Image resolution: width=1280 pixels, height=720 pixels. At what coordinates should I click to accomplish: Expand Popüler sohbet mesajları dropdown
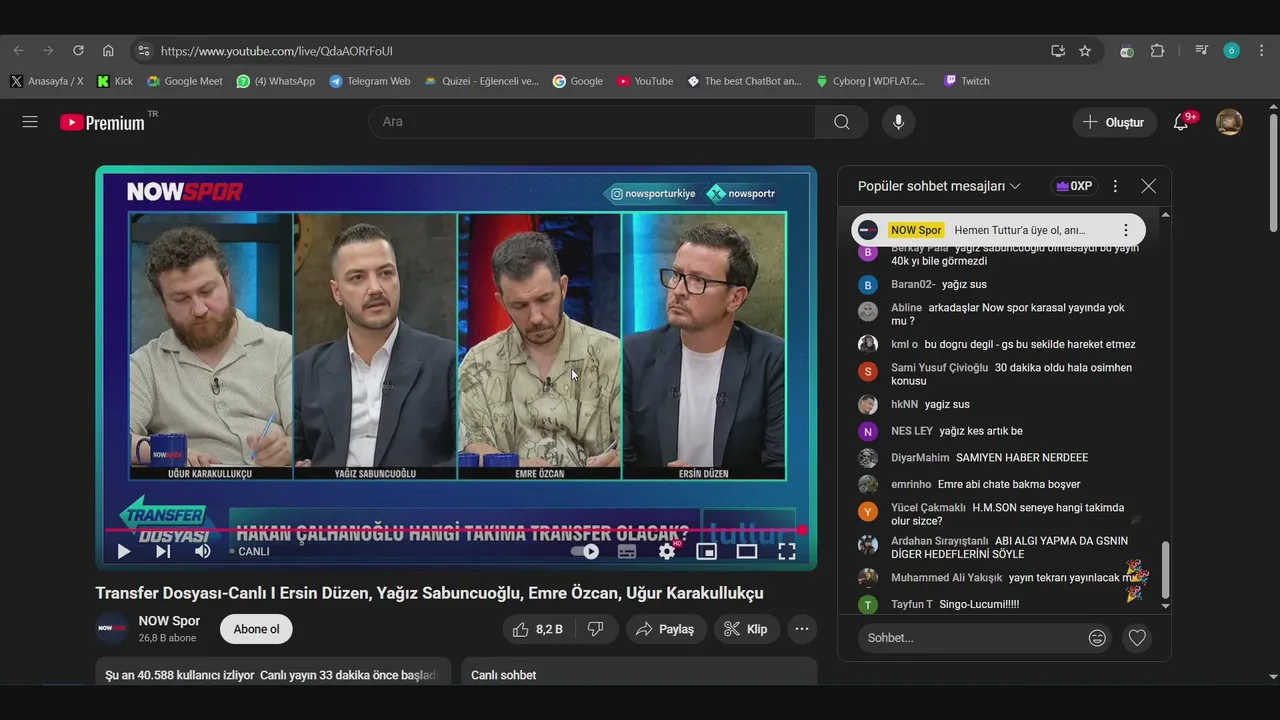click(939, 186)
